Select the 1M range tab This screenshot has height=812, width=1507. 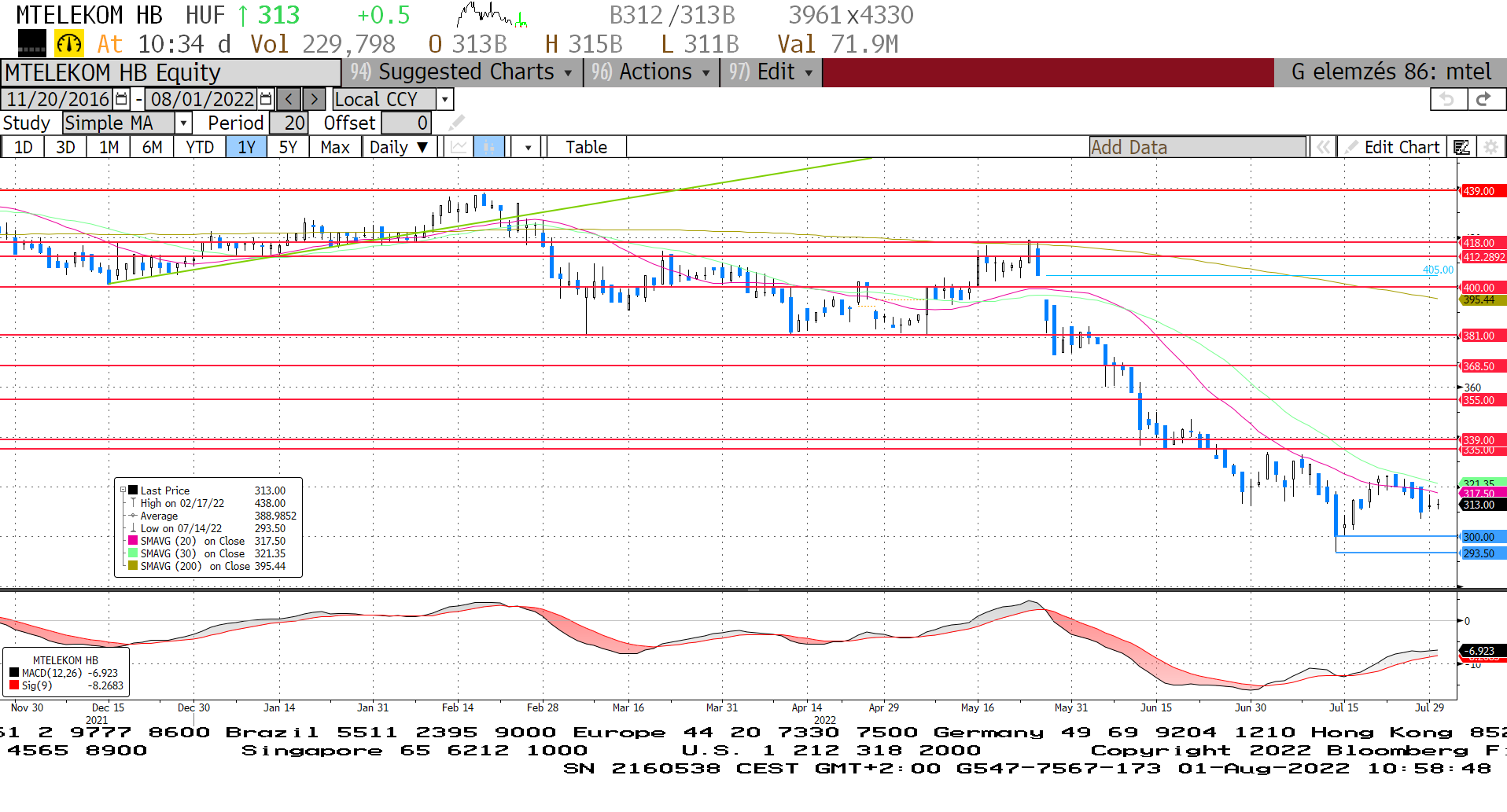[109, 147]
